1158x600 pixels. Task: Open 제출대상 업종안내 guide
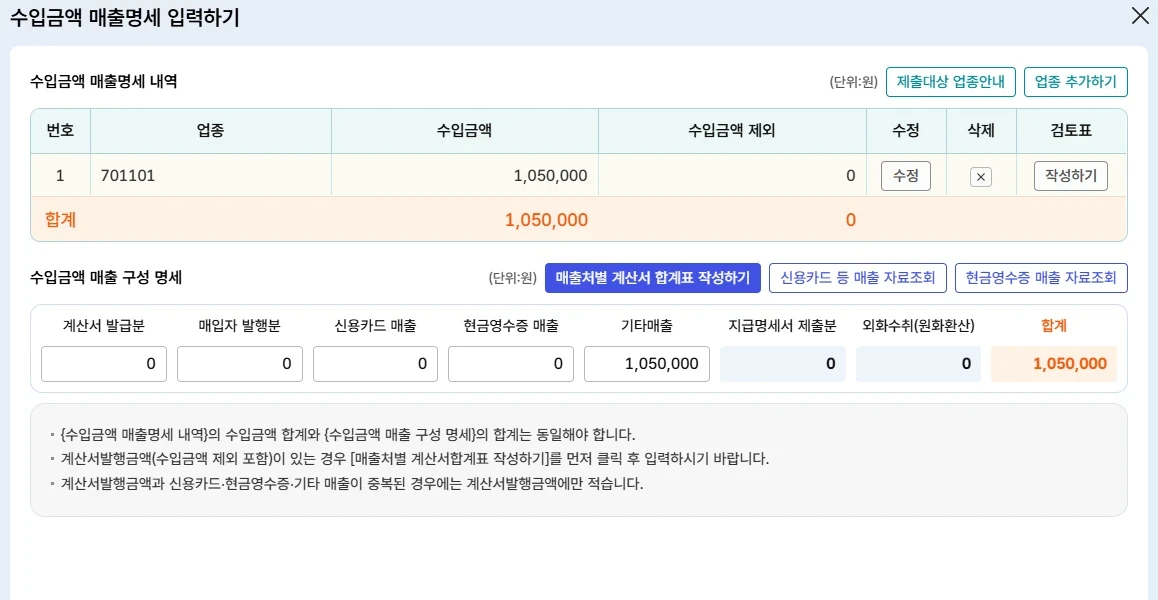[x=950, y=82]
